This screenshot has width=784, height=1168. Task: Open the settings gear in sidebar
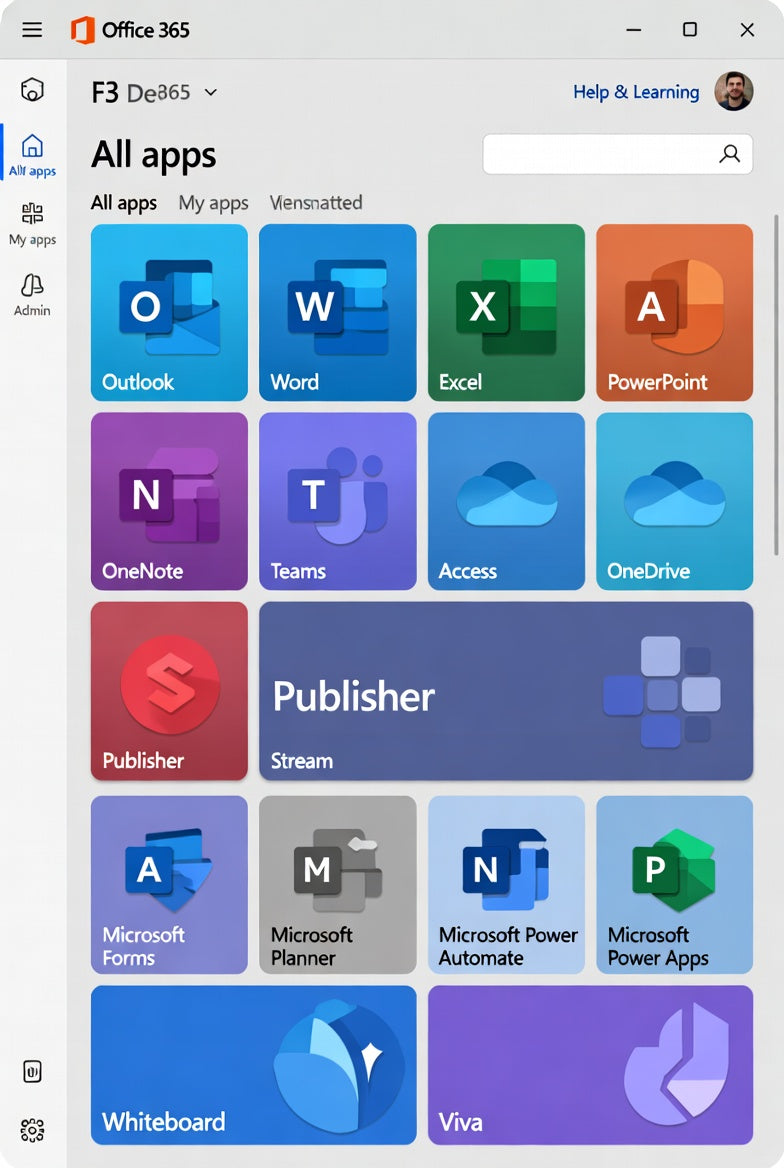(x=32, y=1130)
